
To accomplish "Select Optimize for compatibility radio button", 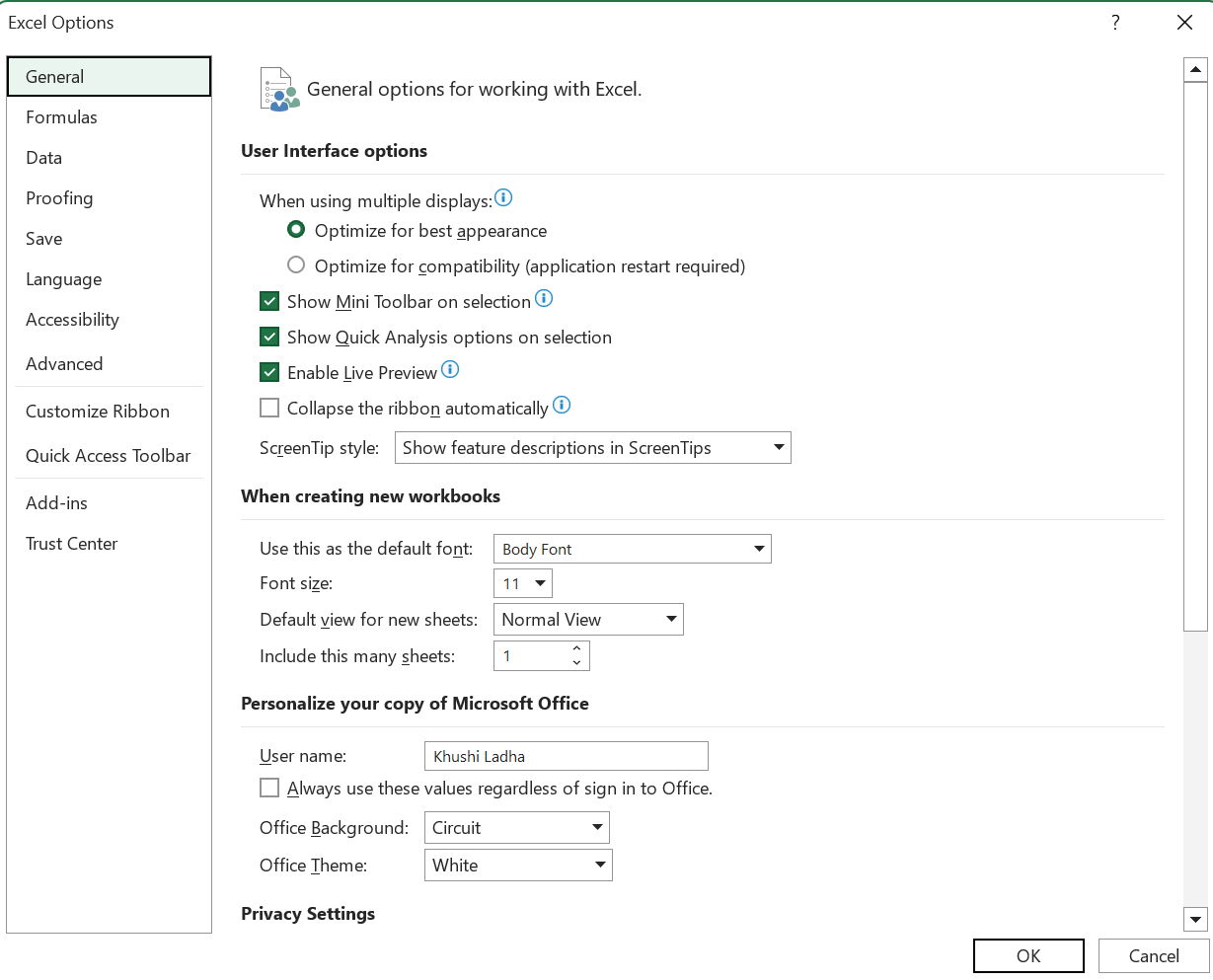I will (x=295, y=265).
